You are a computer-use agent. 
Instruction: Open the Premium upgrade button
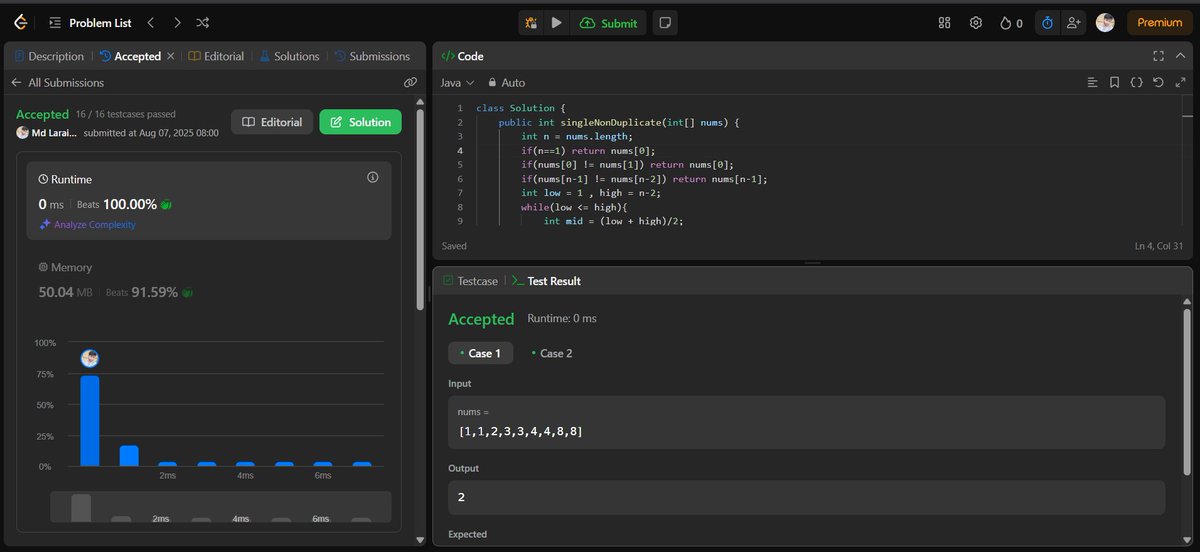click(1160, 22)
